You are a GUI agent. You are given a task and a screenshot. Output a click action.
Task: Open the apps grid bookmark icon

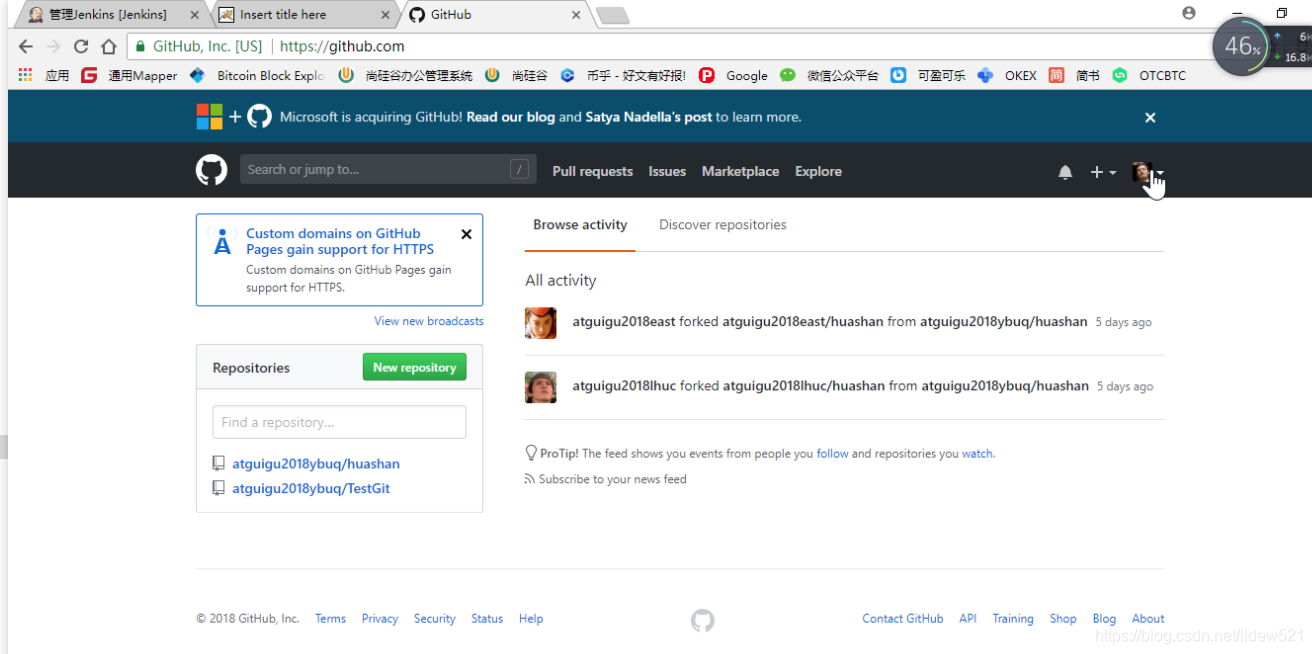pos(25,75)
